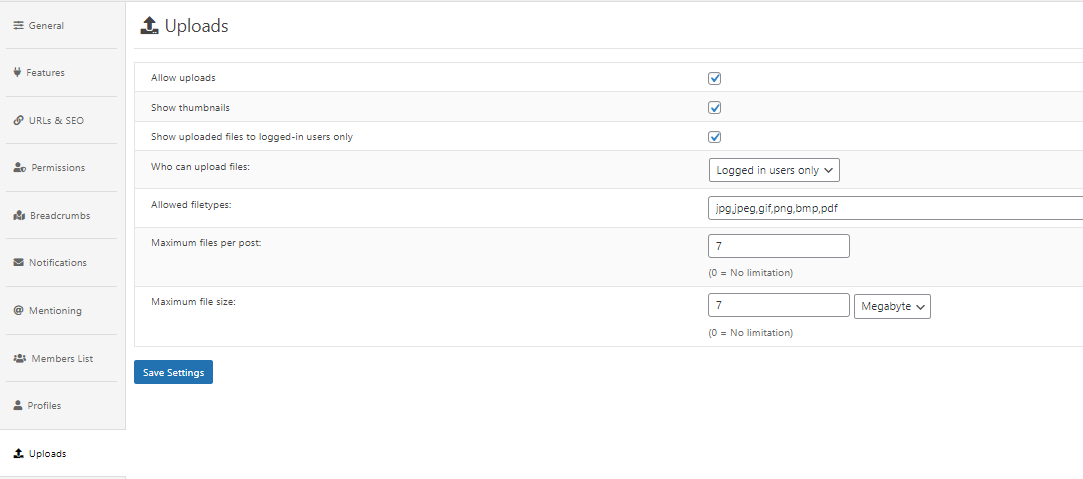Click the Features plug icon
The width and height of the screenshot is (1083, 479).
pyautogui.click(x=17, y=72)
